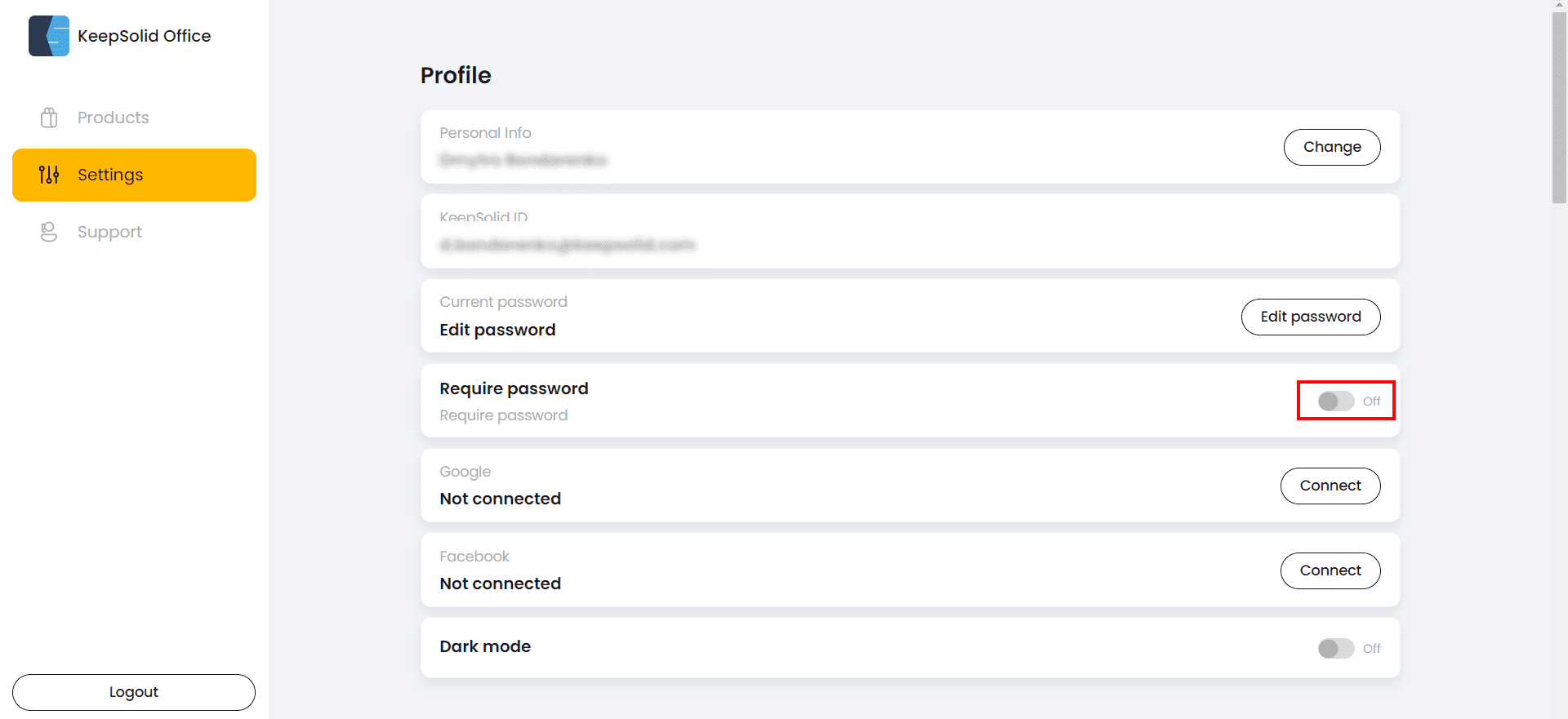The width and height of the screenshot is (1568, 719).
Task: Click the Support person icon
Action: point(49,231)
